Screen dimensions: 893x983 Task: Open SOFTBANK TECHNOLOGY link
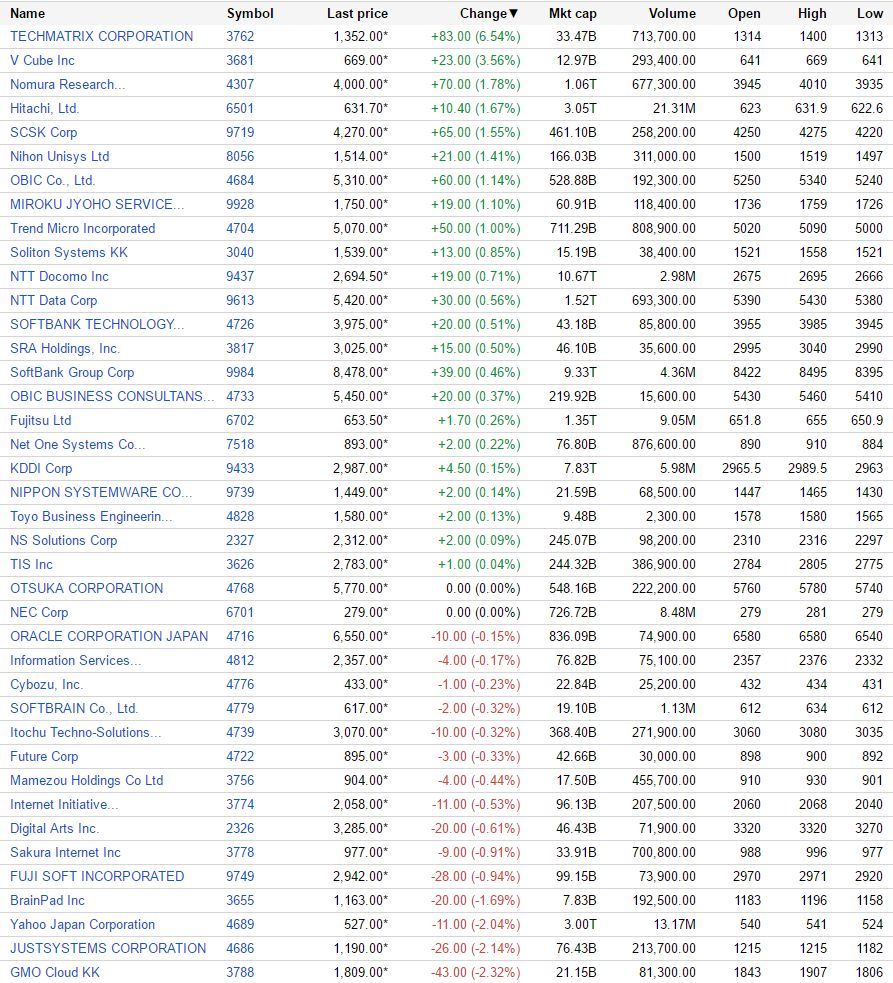coord(97,324)
